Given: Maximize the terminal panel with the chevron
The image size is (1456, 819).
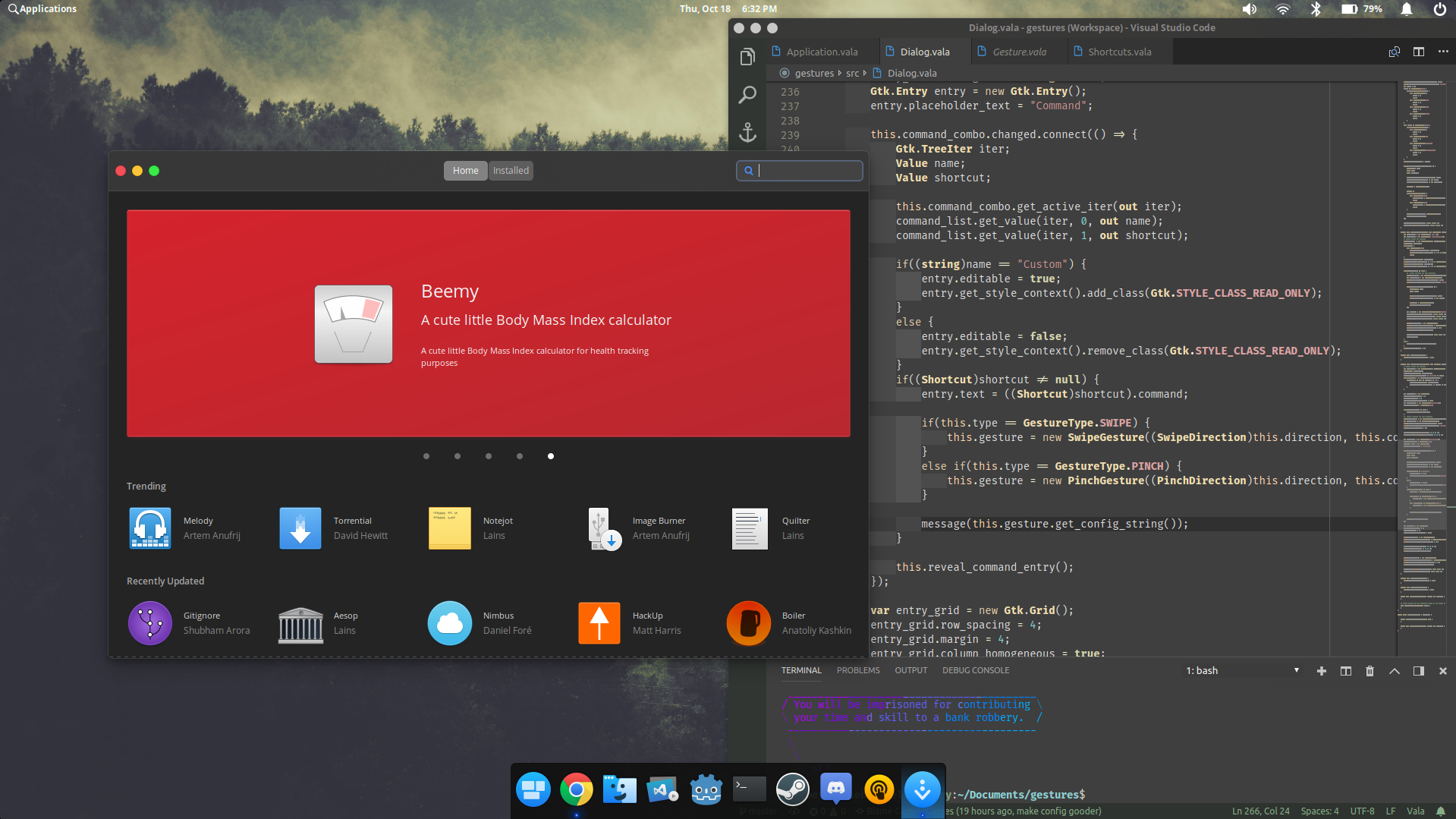Looking at the screenshot, I should pyautogui.click(x=1395, y=671).
